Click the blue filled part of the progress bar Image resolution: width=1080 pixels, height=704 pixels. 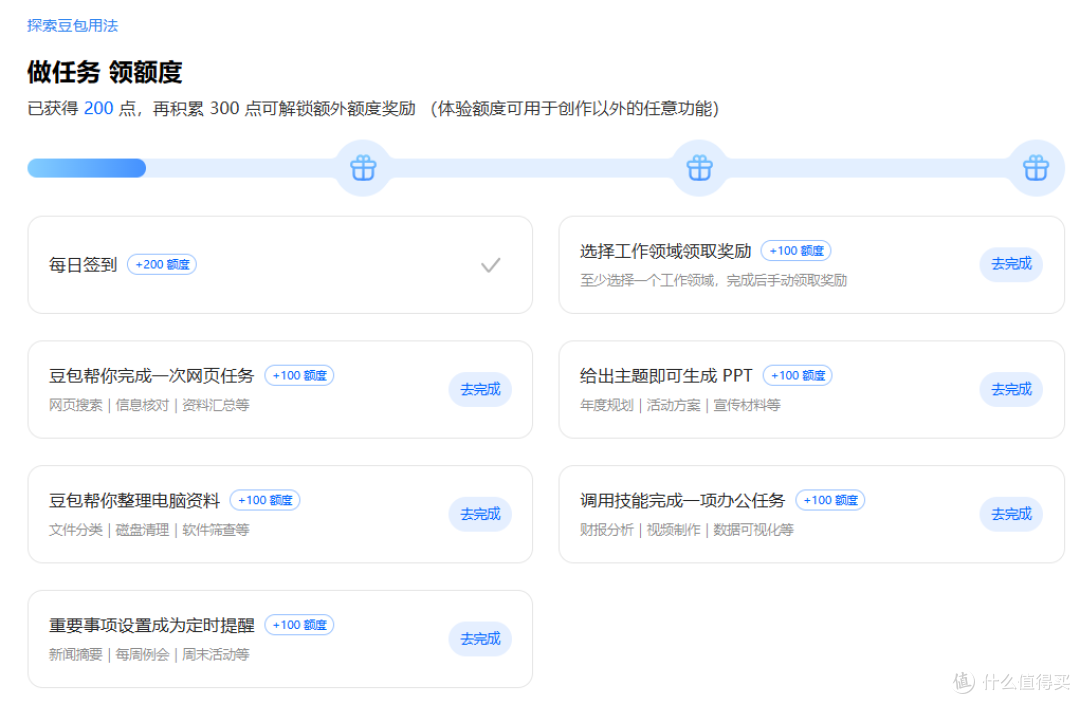point(87,168)
